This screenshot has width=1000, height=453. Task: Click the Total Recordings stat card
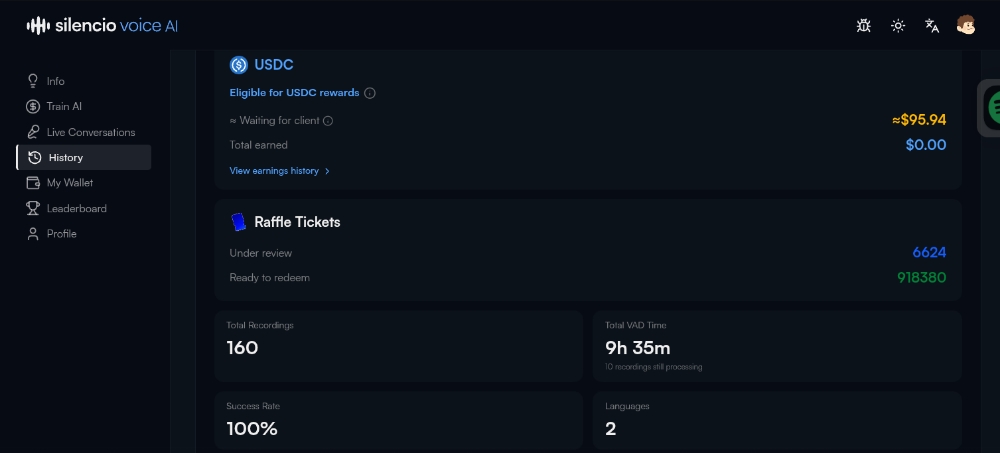(398, 345)
